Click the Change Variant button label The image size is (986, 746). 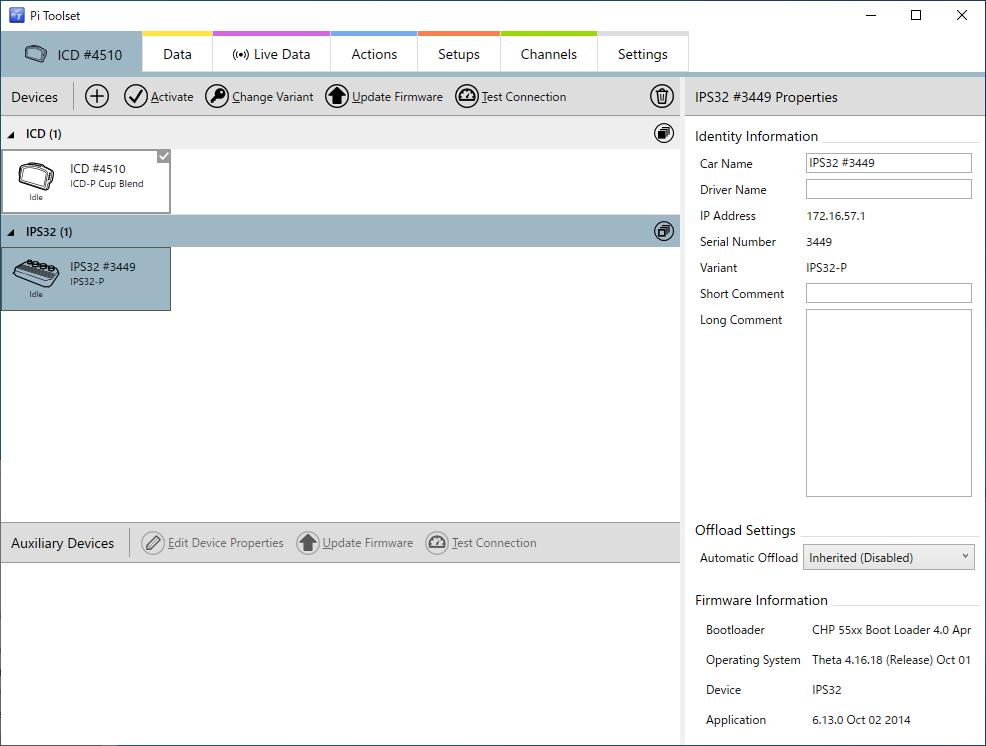pos(272,97)
